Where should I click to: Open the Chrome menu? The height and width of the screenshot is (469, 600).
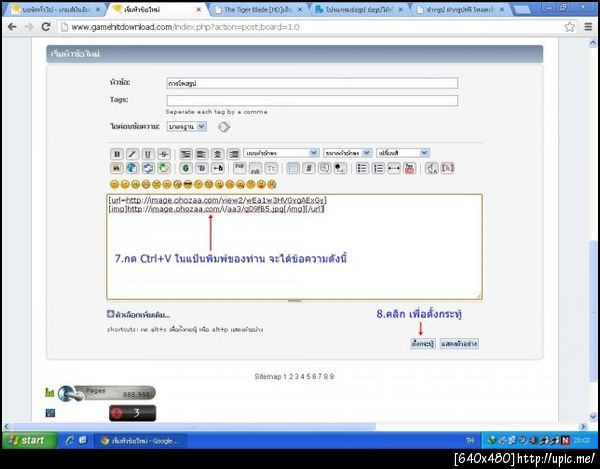point(589,27)
